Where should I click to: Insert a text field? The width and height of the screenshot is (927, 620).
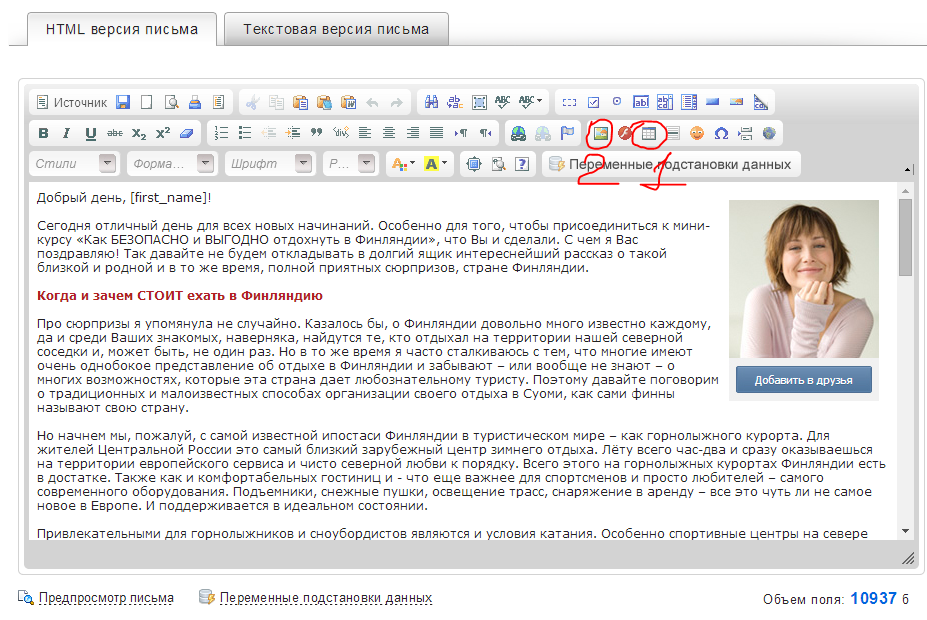pyautogui.click(x=641, y=102)
